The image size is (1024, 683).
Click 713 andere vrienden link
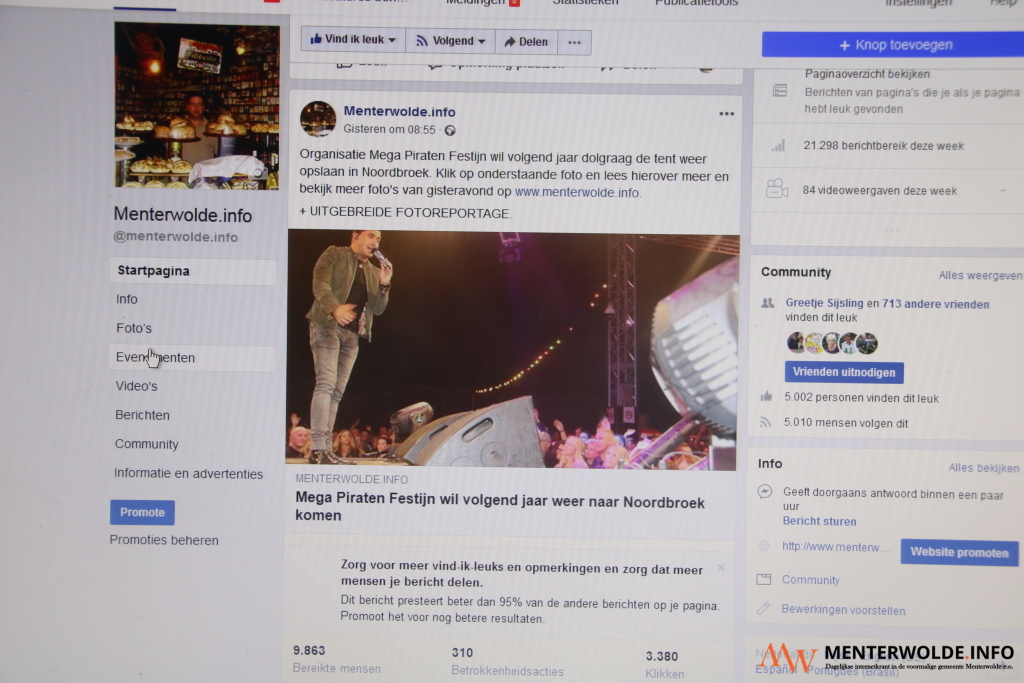[936, 304]
